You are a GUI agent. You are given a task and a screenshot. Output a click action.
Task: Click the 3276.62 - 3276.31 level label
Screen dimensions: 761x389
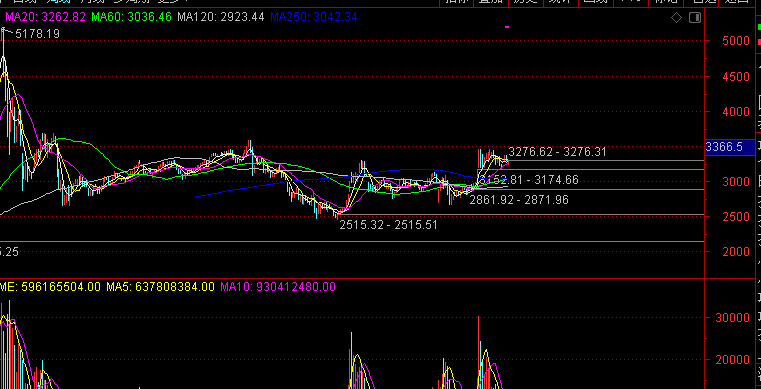point(558,152)
